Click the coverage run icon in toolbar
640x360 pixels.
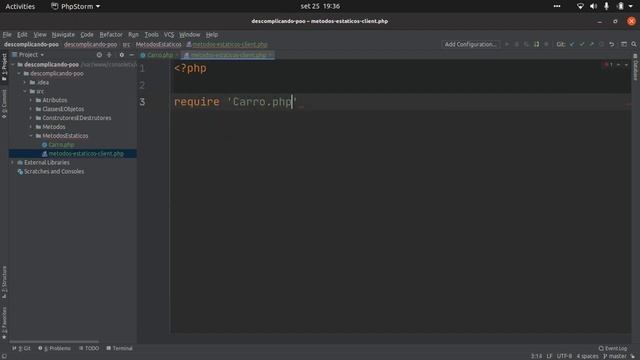pos(527,44)
